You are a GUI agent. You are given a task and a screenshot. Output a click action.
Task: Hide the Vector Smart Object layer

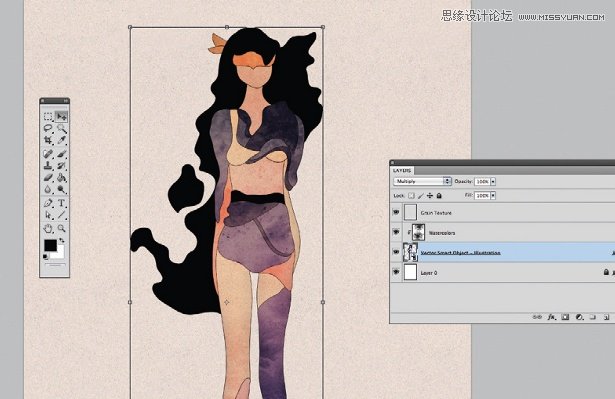[x=396, y=252]
